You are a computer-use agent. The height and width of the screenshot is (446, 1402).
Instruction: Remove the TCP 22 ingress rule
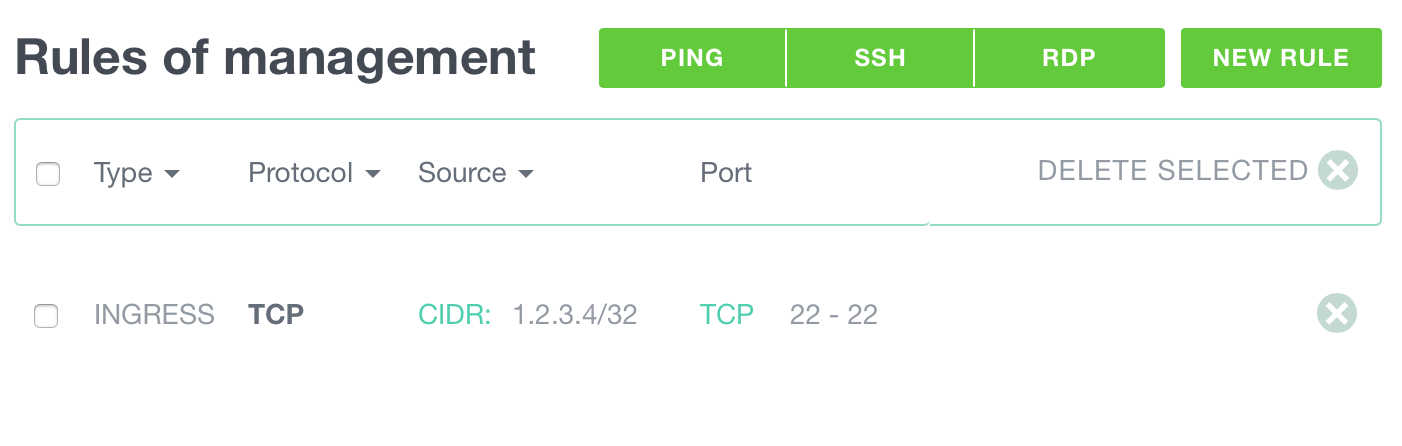(x=1337, y=313)
